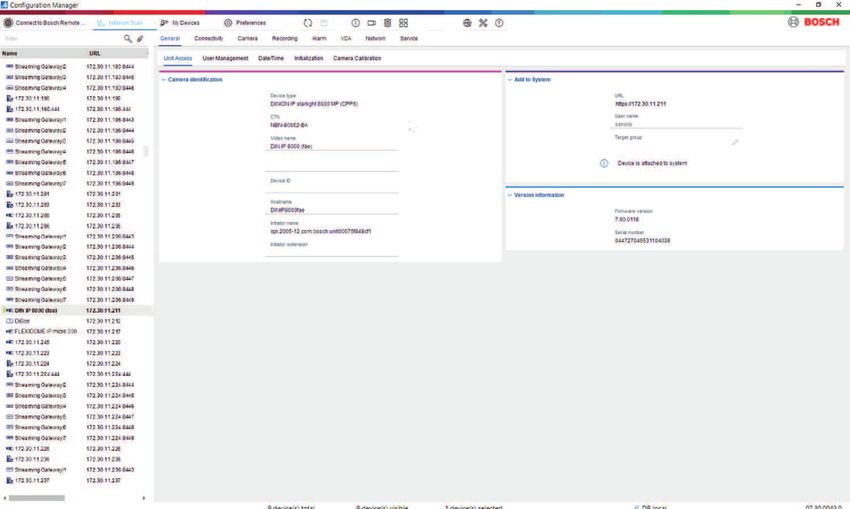
Task: Select the General tab
Action: pos(170,38)
